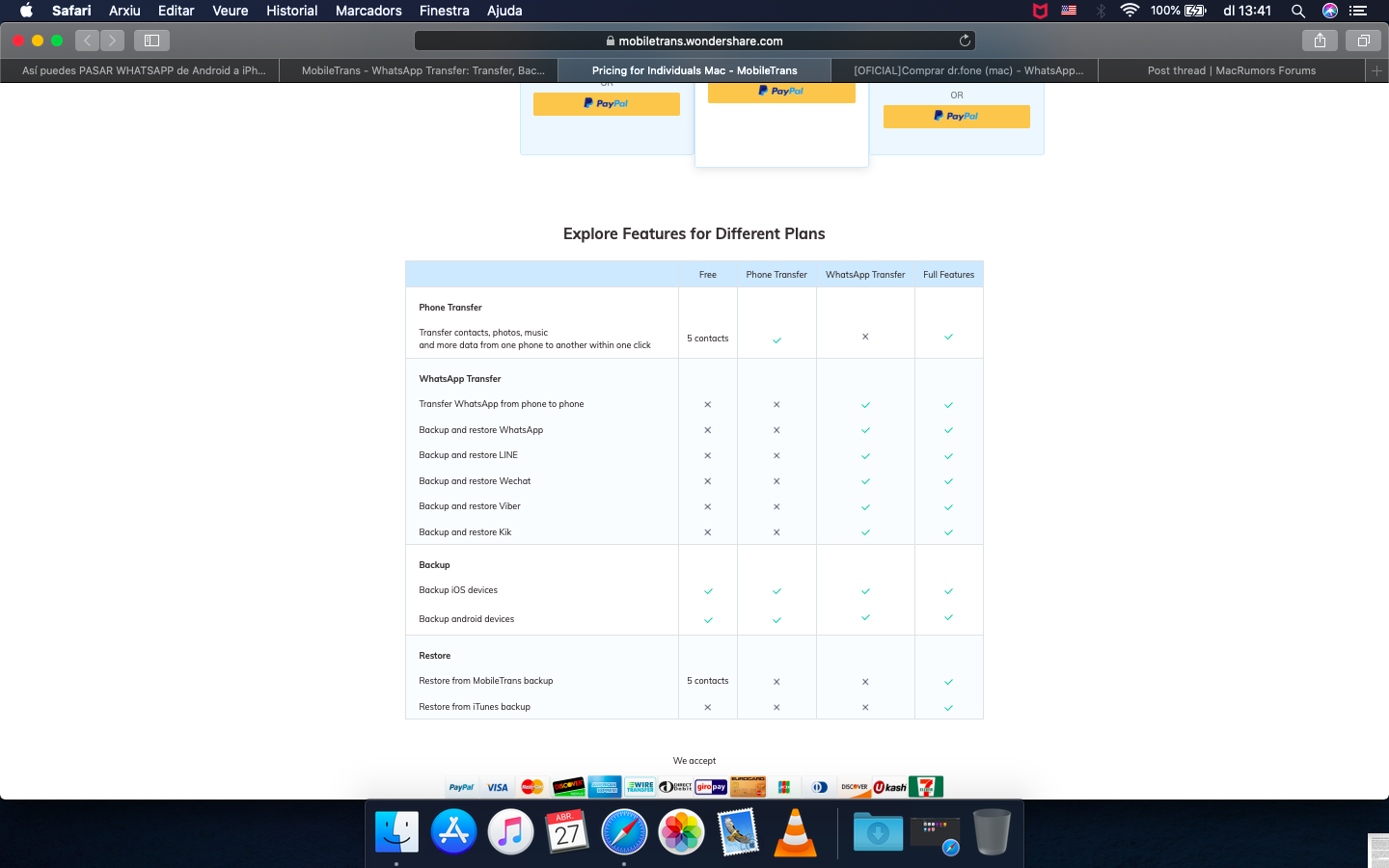Image resolution: width=1389 pixels, height=868 pixels.
Task: Open Photos from the Dock
Action: click(x=681, y=831)
